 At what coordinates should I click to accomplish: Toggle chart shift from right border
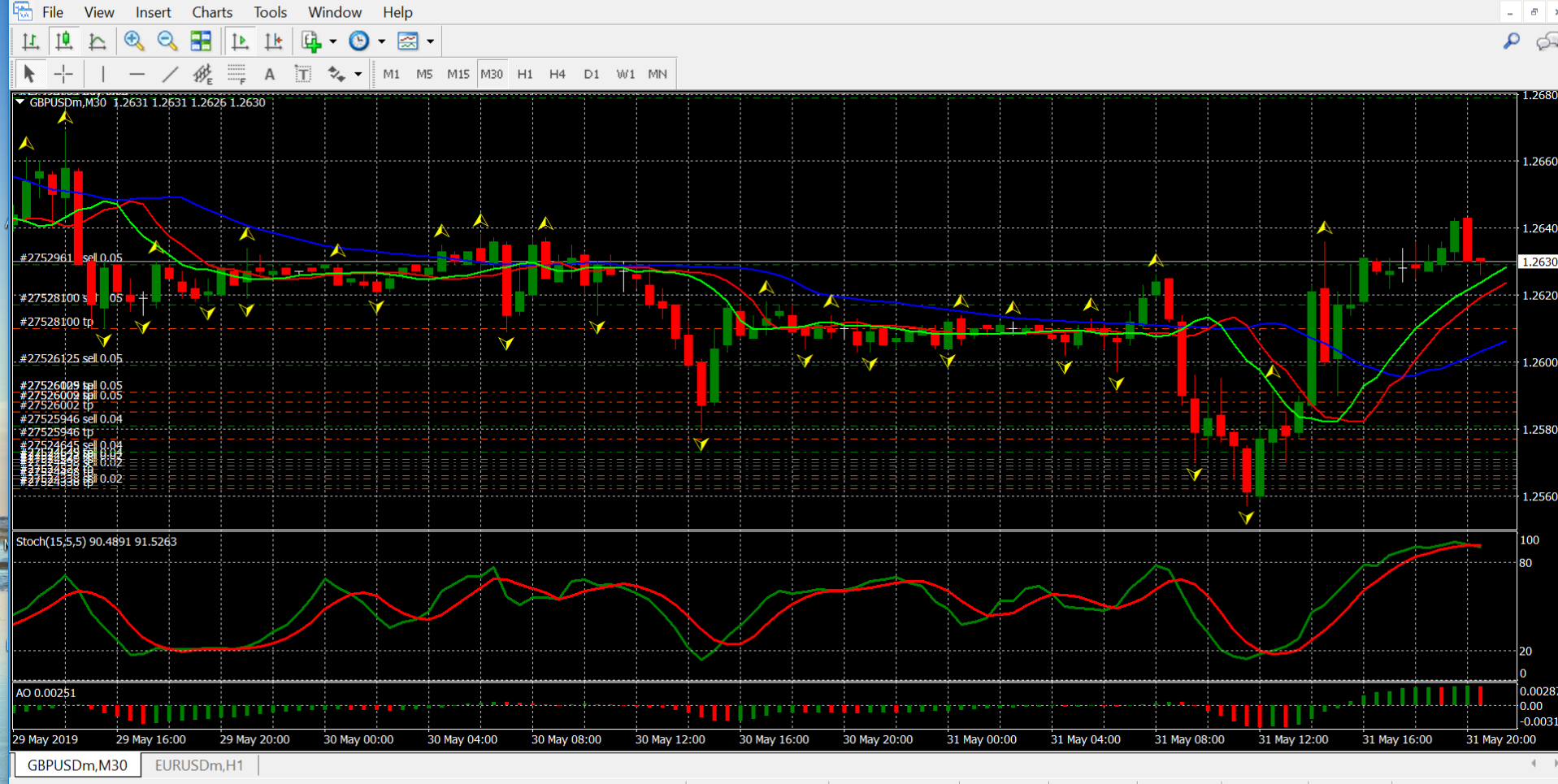(x=274, y=41)
